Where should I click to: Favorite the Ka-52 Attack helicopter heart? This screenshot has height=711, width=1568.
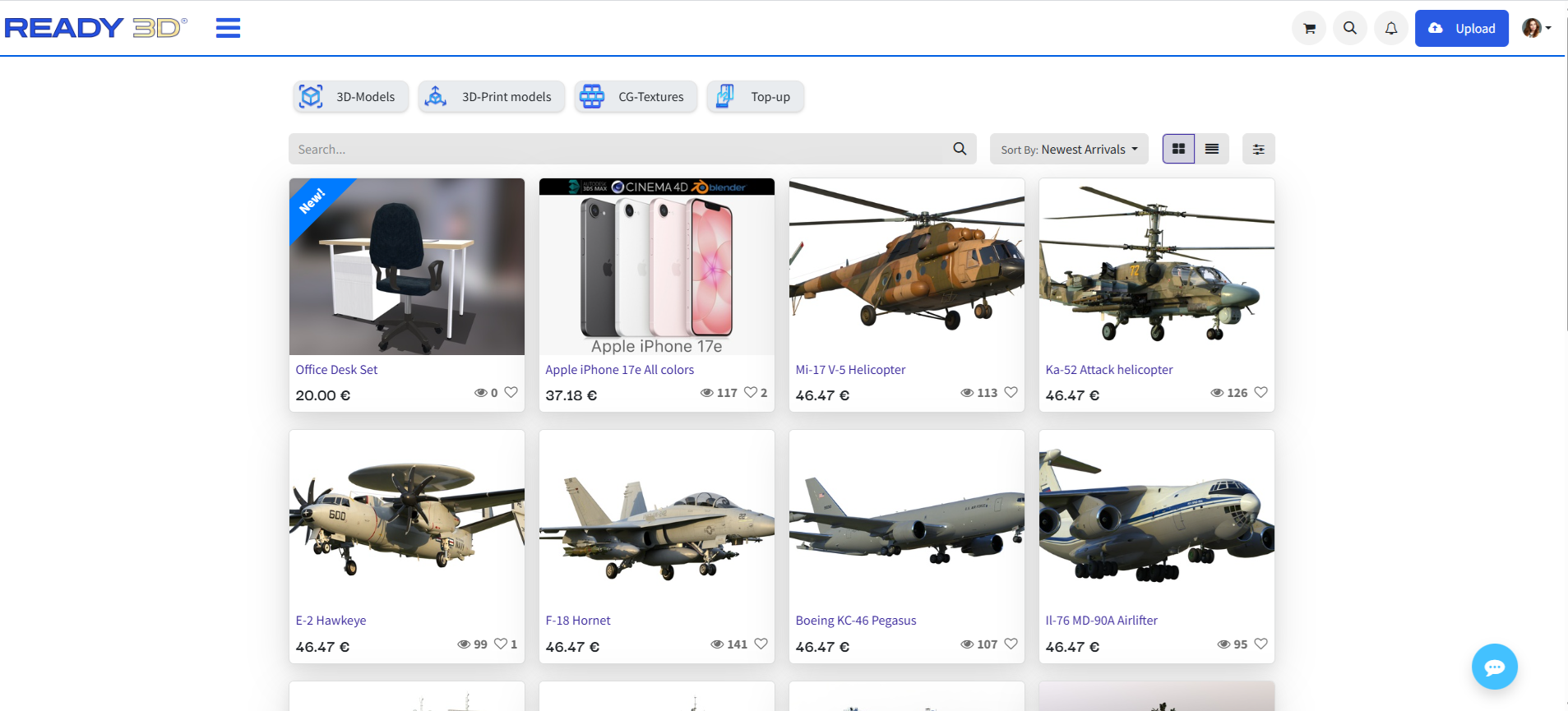[1260, 392]
